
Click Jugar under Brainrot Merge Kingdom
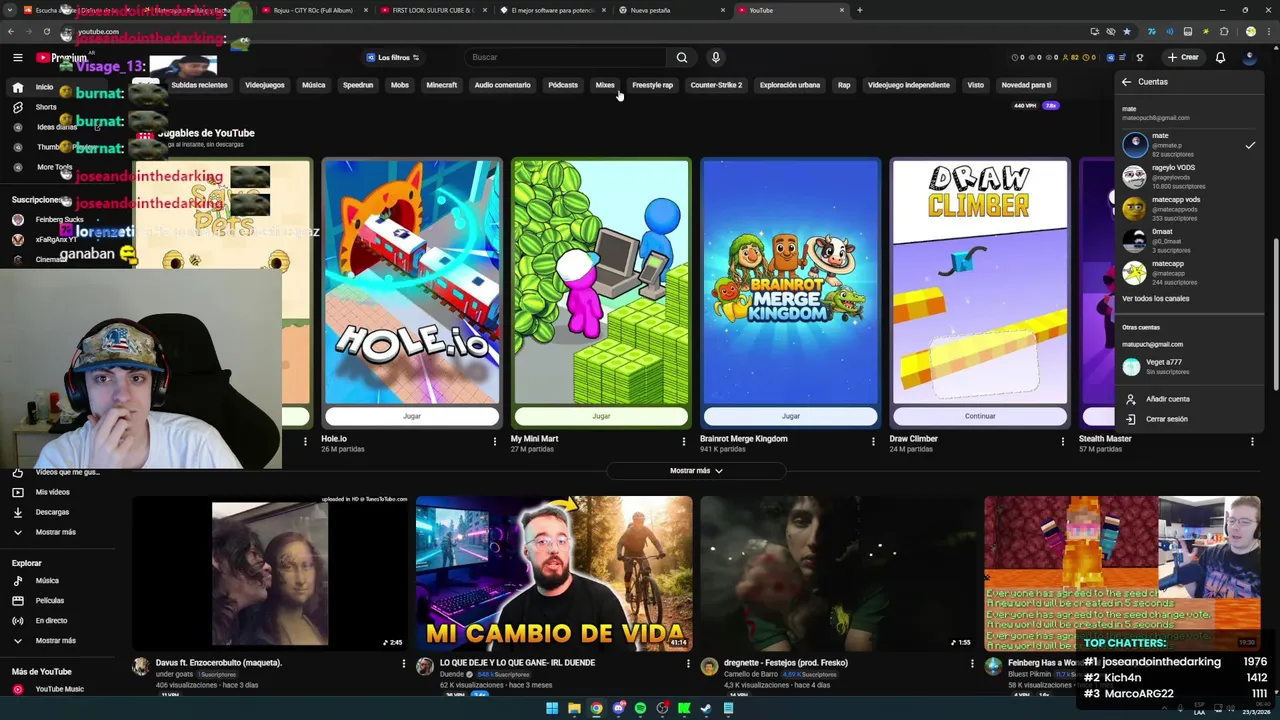[790, 416]
